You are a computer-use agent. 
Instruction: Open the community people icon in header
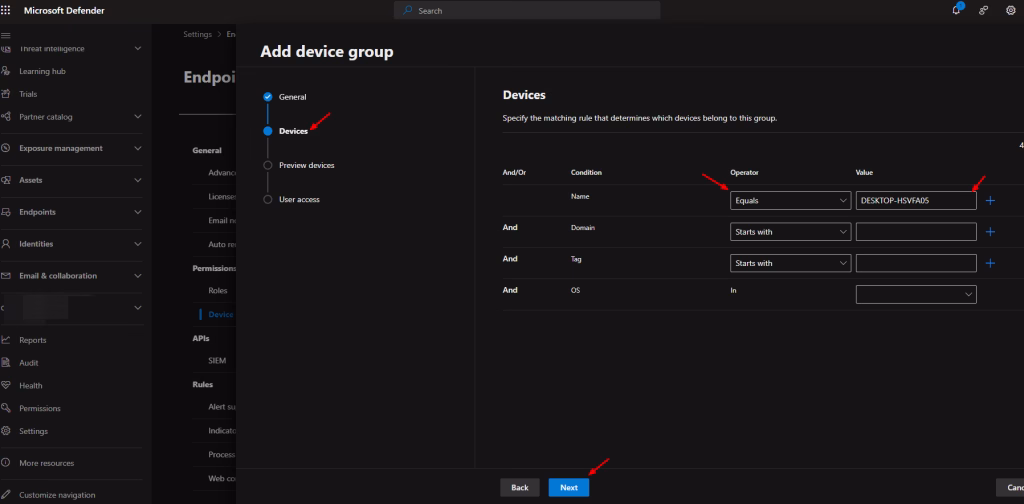tap(984, 10)
